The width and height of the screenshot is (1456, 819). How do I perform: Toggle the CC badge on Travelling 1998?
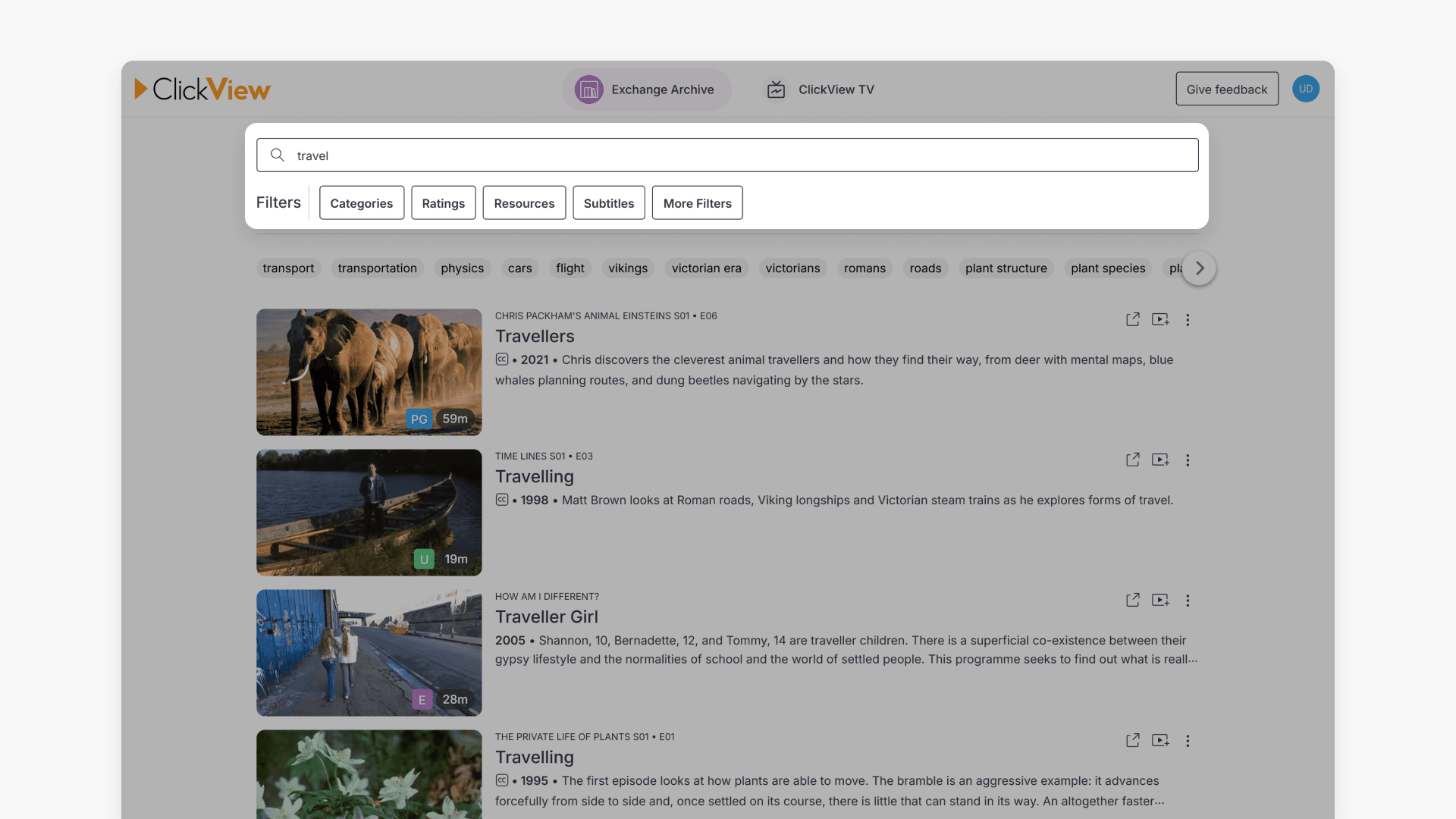(x=502, y=500)
